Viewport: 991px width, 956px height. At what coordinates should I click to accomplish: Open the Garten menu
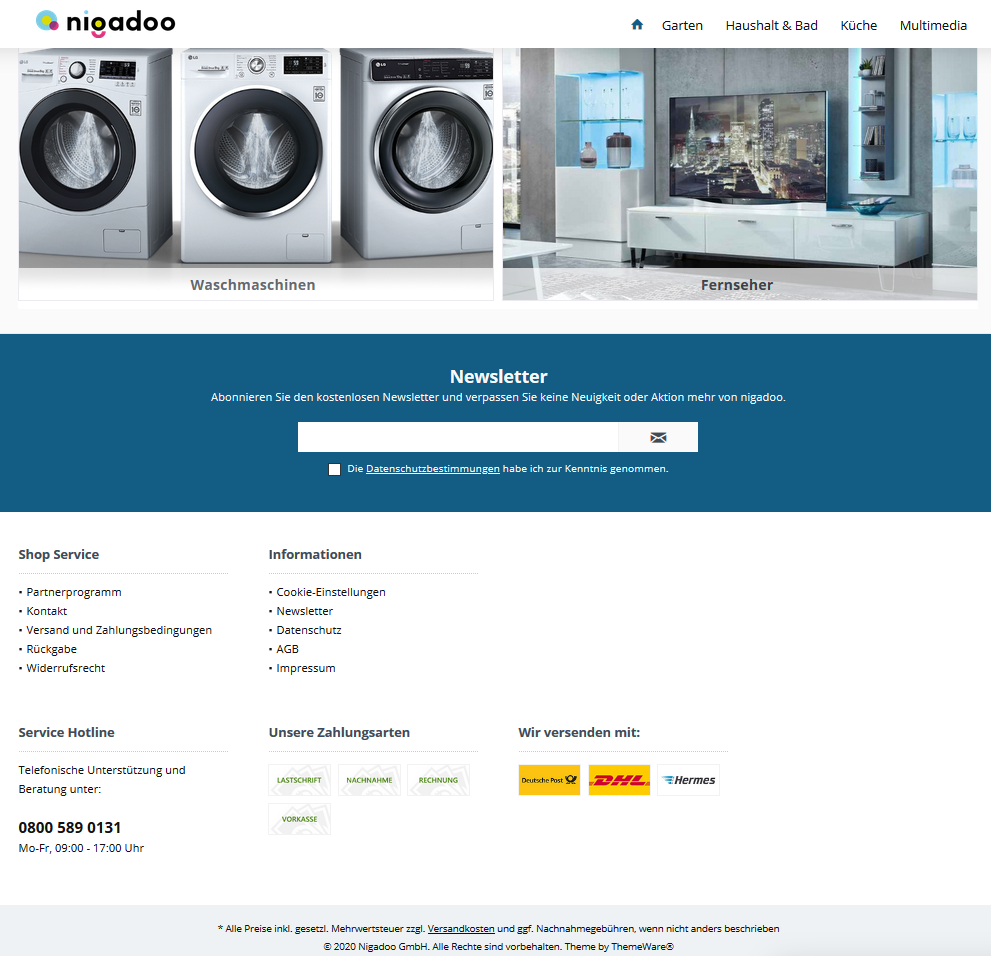(x=682, y=25)
